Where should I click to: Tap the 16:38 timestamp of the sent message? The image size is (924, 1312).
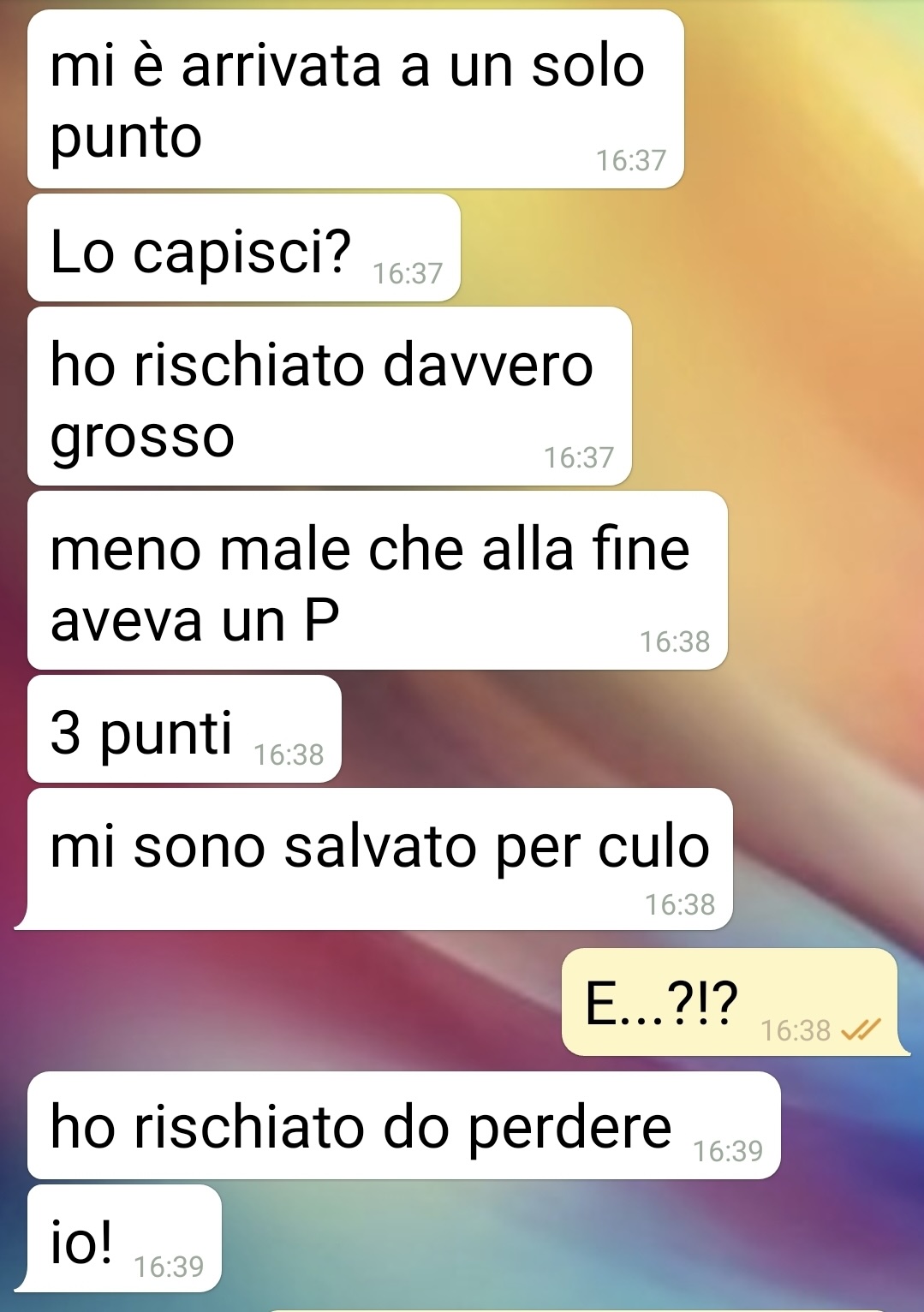click(796, 1029)
